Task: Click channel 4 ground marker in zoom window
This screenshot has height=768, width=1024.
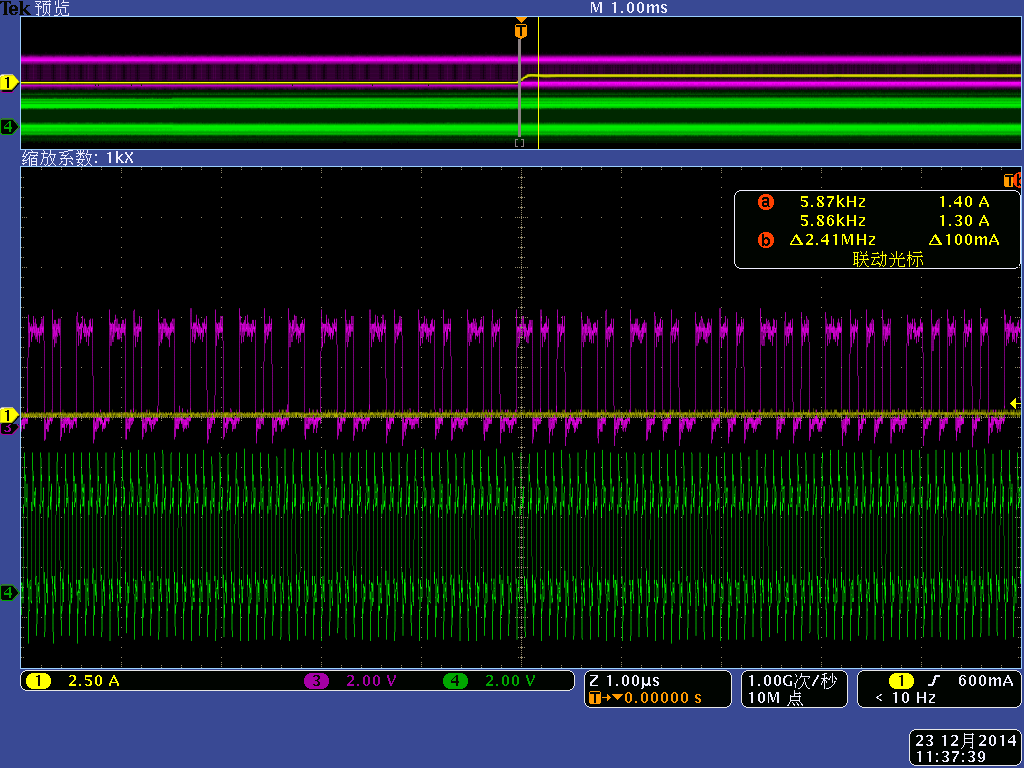Action: click(x=9, y=592)
